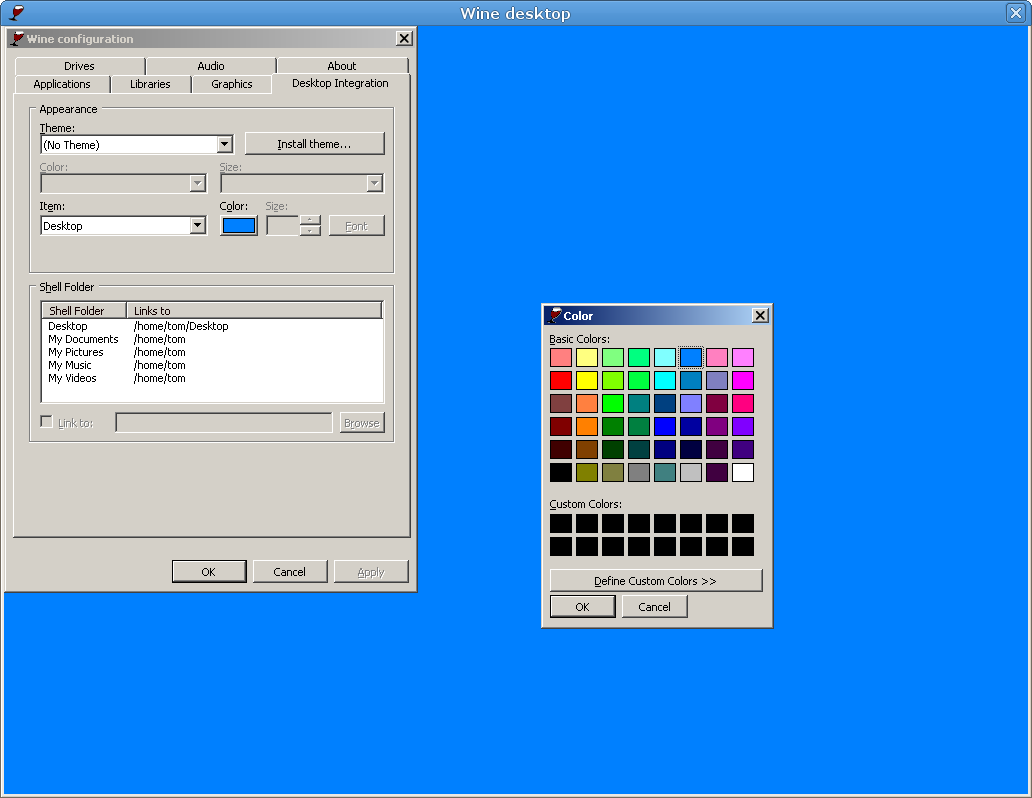Click the Wine glass icon in Color dialog title
The height and width of the screenshot is (798, 1032).
point(555,315)
